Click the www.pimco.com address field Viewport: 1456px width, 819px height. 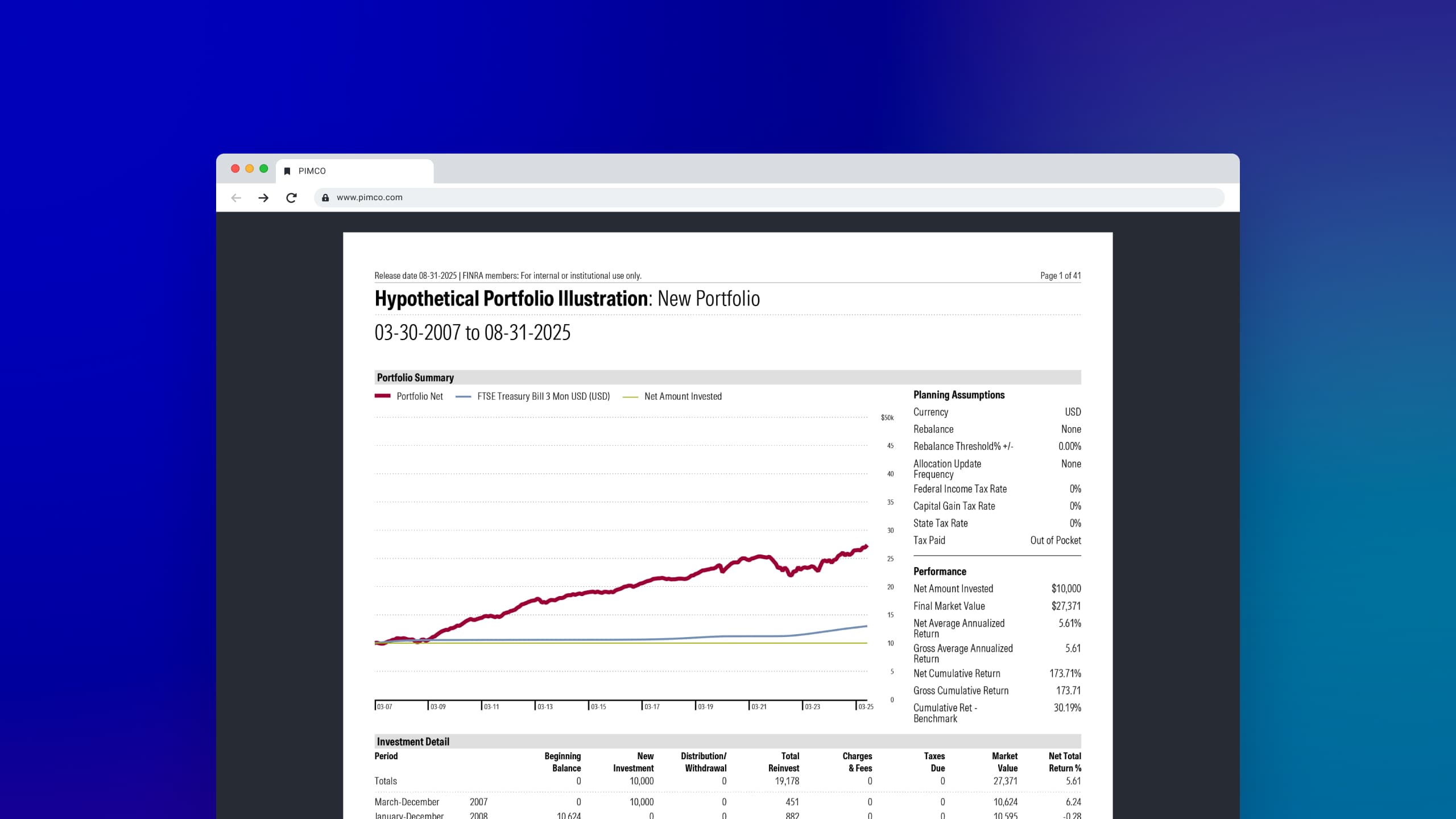tap(370, 198)
